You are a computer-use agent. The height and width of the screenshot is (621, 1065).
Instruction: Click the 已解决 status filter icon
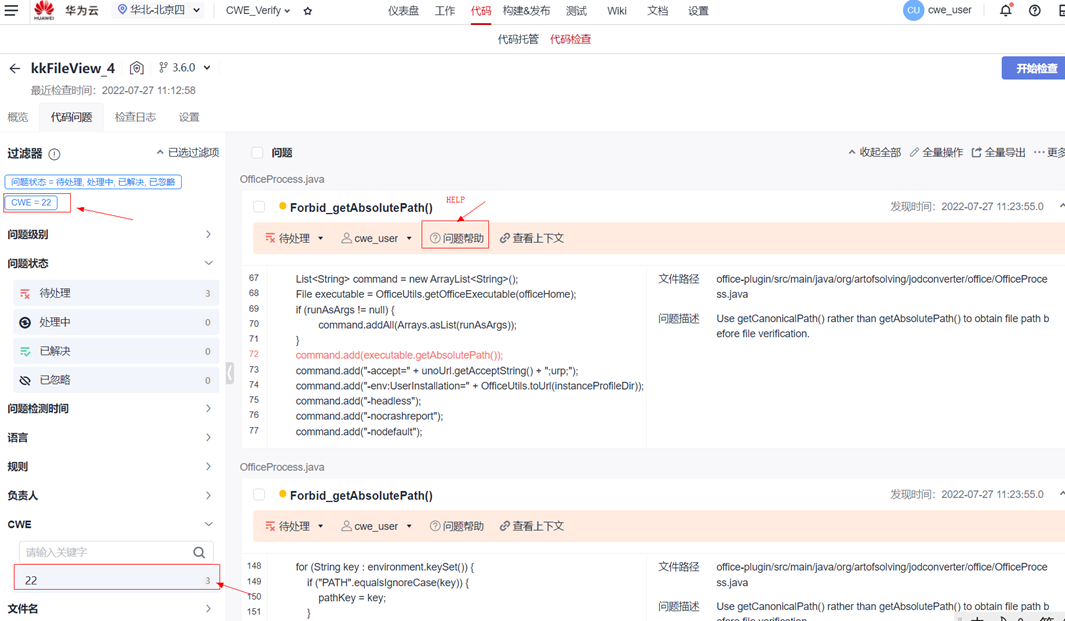[x=25, y=351]
